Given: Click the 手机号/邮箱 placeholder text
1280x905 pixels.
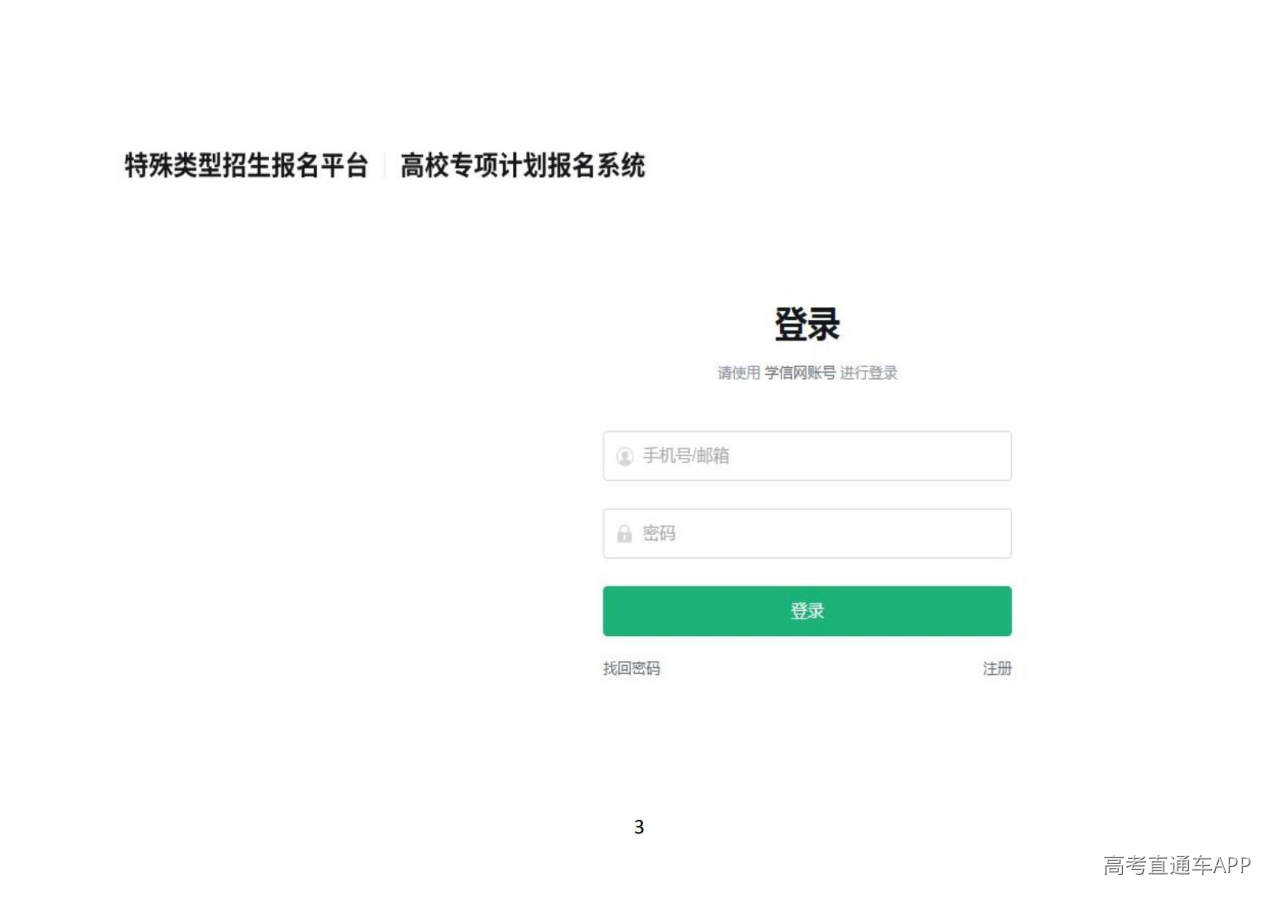Looking at the screenshot, I should pyautogui.click(x=686, y=456).
